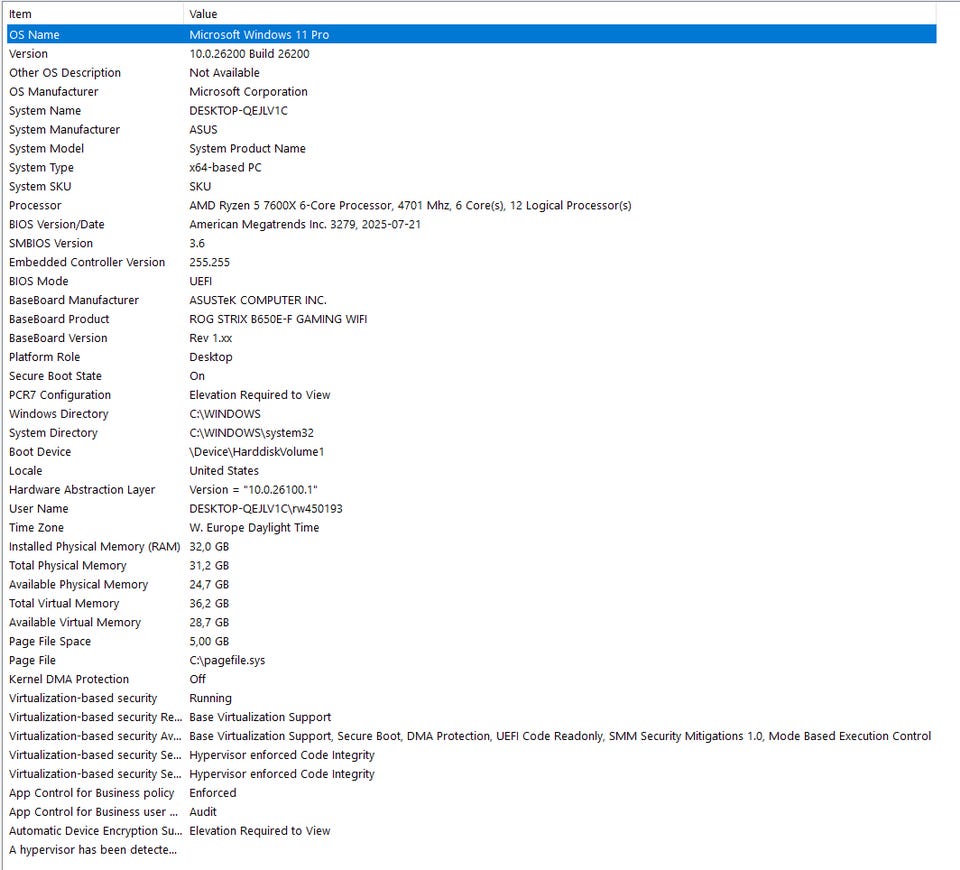Viewport: 960px width, 870px height.
Task: Click the "A hypervisor has been detecte..." item
Action: pos(92,851)
